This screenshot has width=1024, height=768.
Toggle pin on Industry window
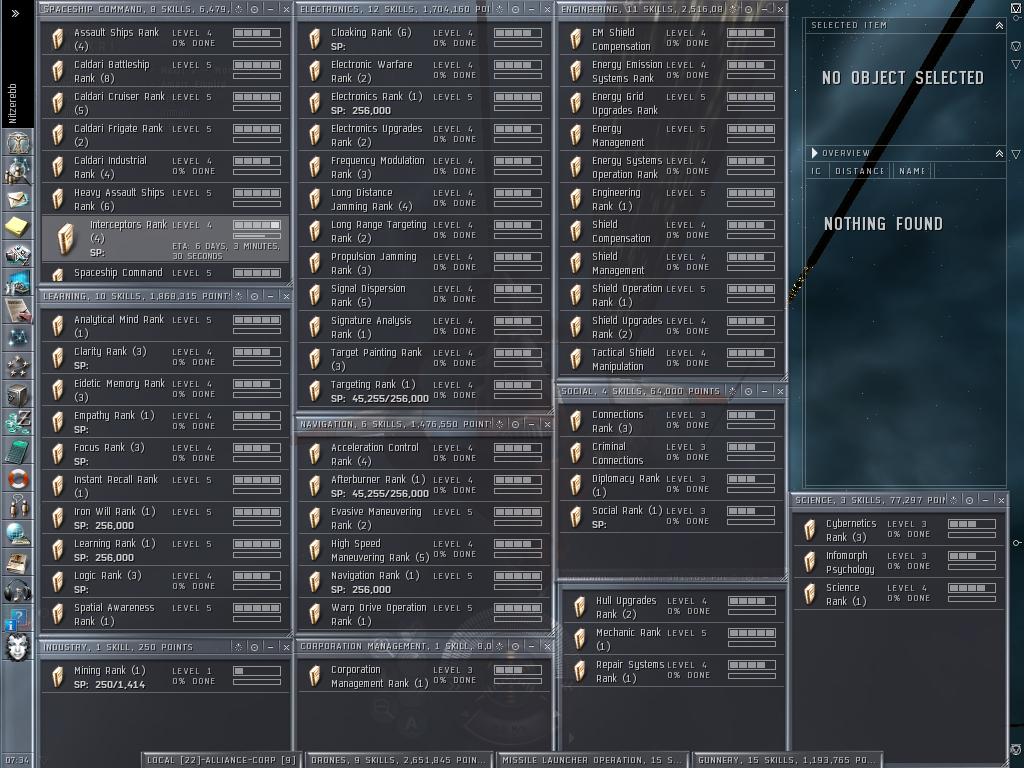tap(238, 647)
